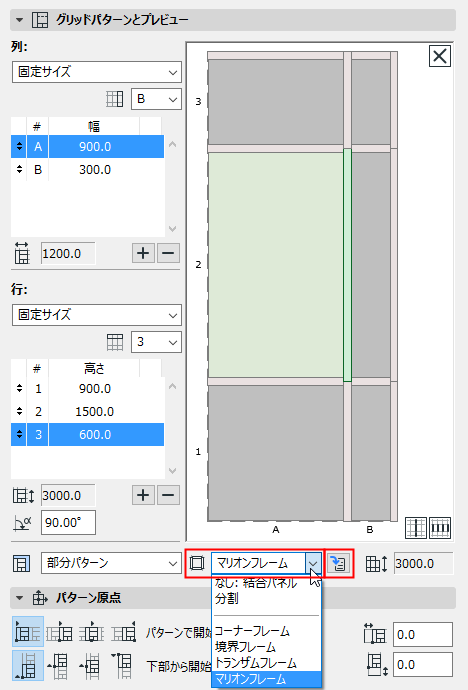Click the total height field 3000.0 under rows
This screenshot has height=690, width=468.
[x=68, y=495]
